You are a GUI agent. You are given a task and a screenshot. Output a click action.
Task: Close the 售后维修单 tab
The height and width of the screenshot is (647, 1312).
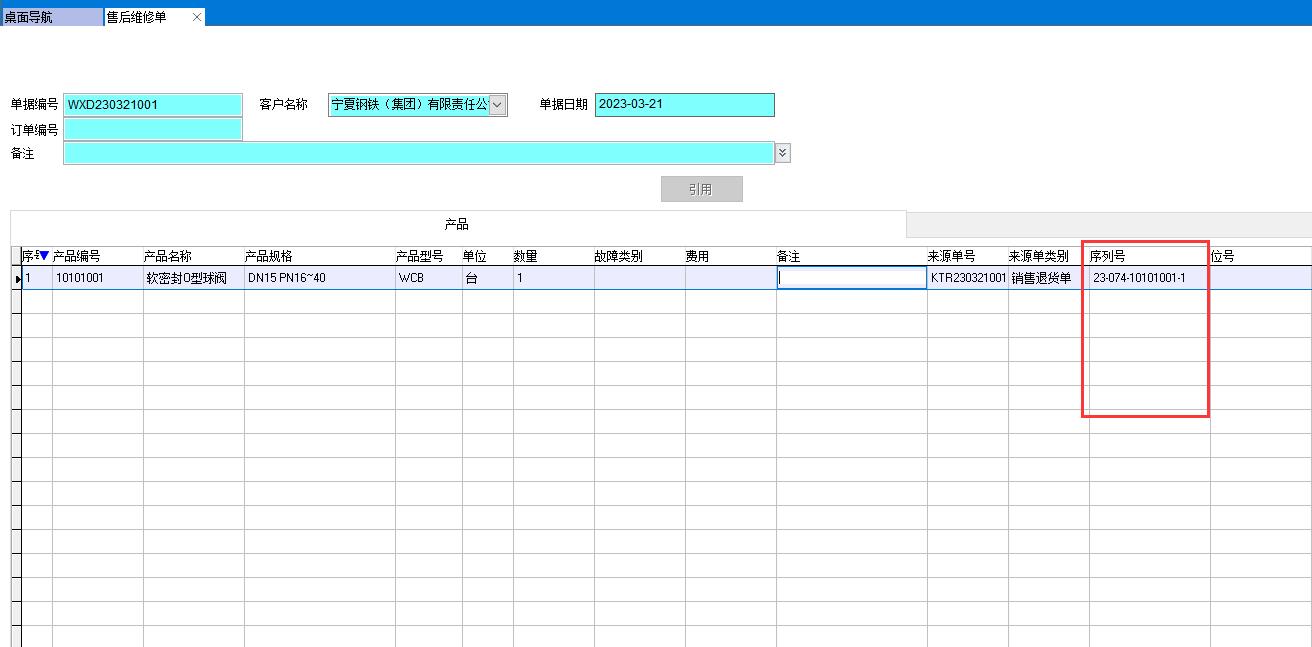point(197,17)
